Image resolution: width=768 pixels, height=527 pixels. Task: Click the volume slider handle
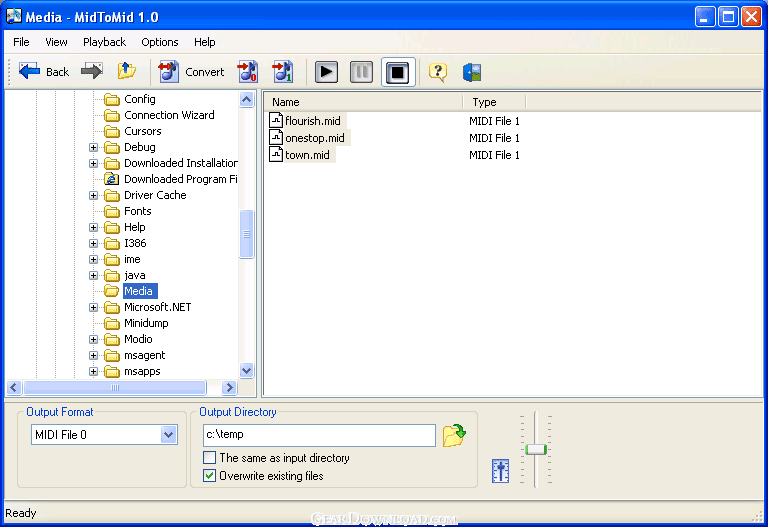(x=536, y=449)
